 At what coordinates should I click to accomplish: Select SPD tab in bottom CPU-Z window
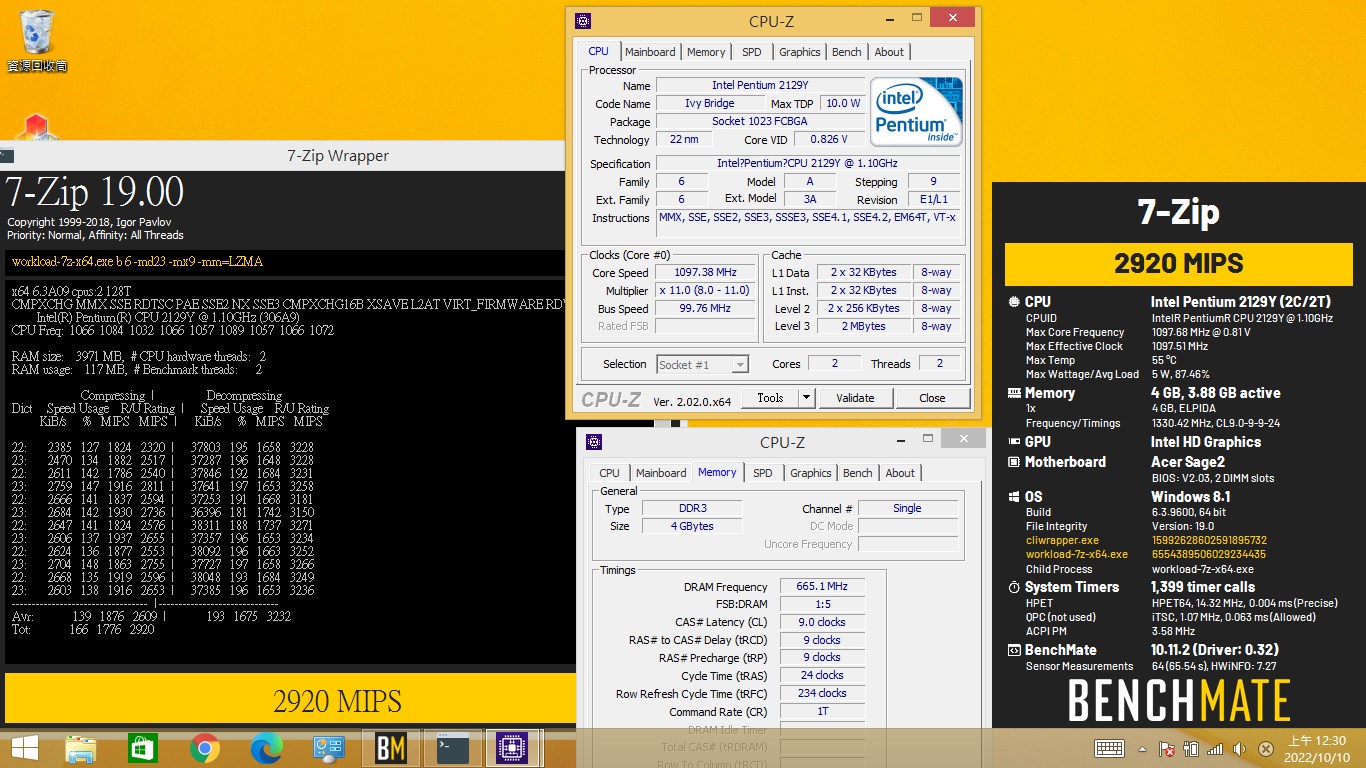pos(763,473)
